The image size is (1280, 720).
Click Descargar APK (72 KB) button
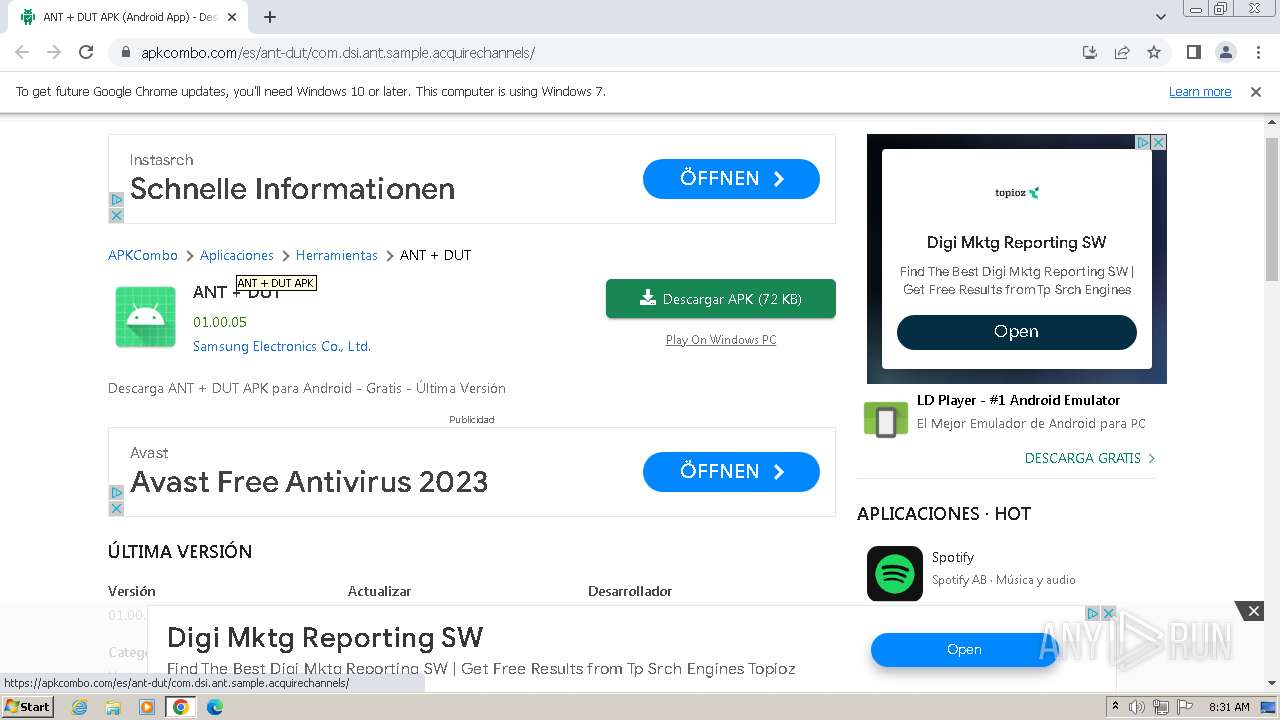point(721,299)
